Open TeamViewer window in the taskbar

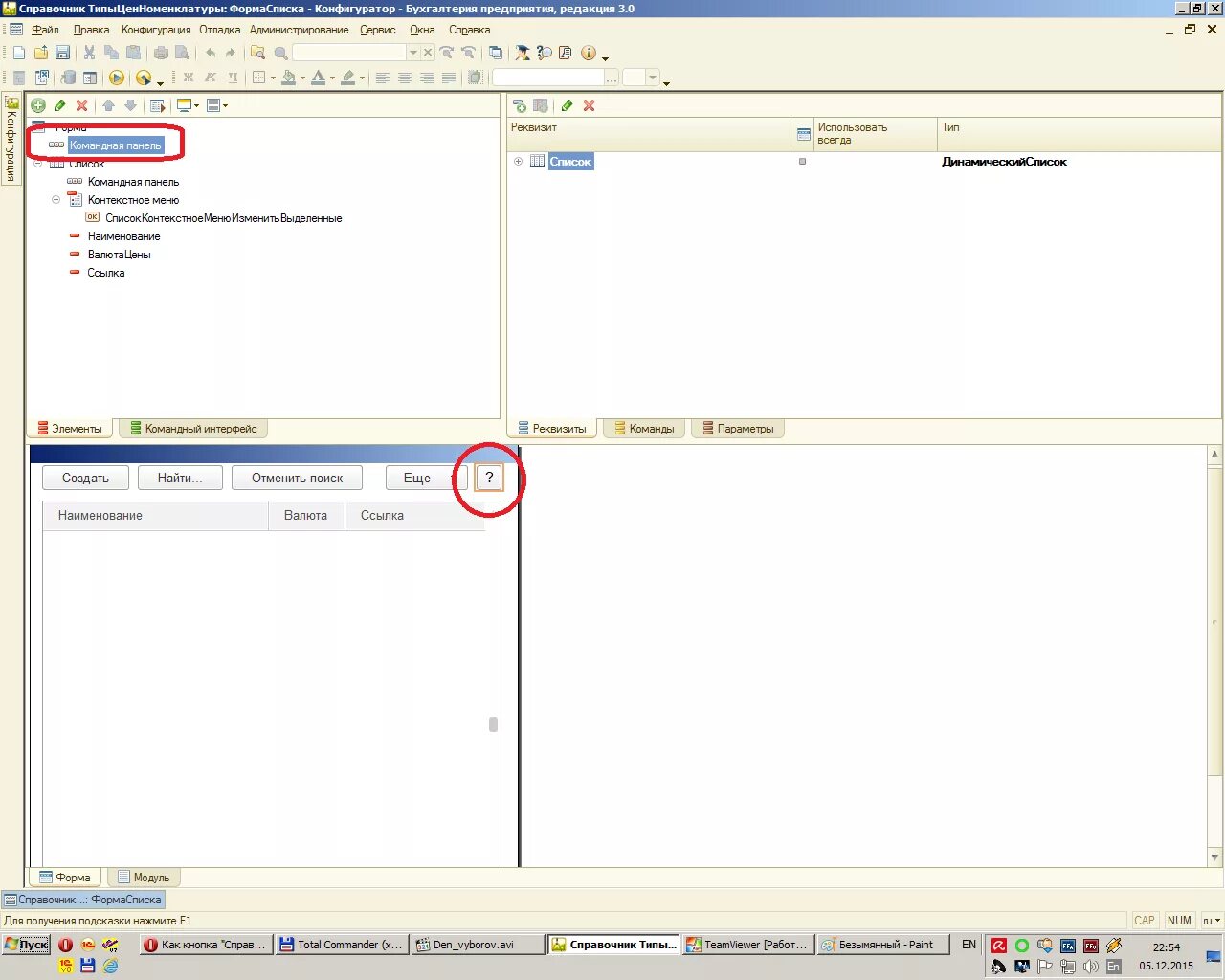coord(747,945)
